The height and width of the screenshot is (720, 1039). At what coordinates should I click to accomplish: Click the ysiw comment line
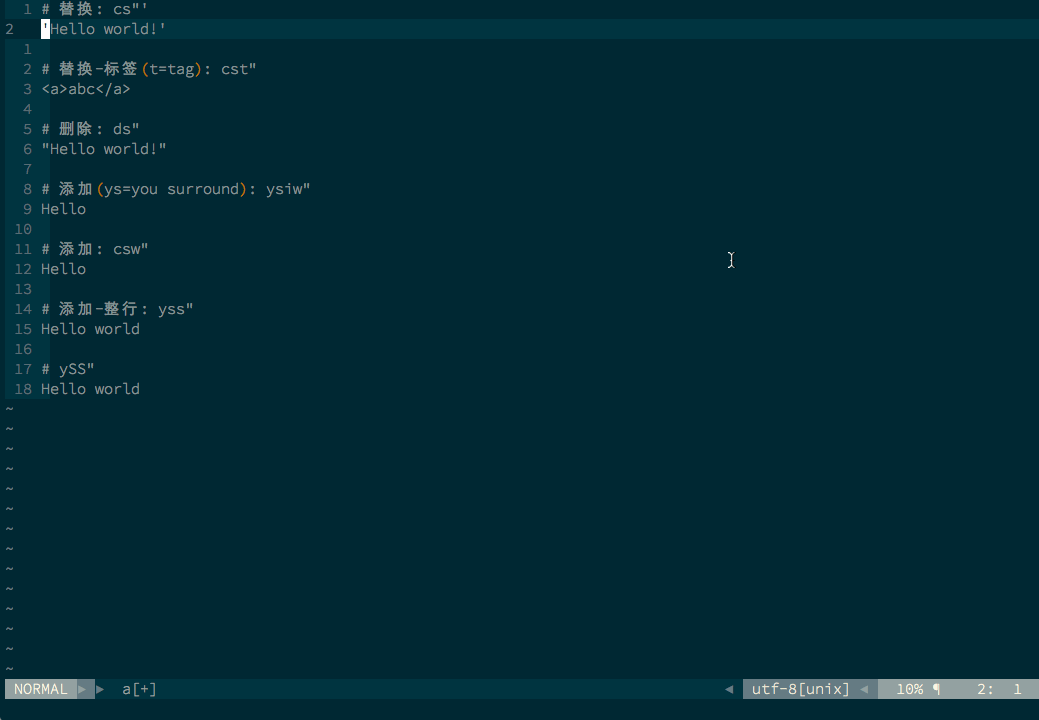pyautogui.click(x=175, y=189)
